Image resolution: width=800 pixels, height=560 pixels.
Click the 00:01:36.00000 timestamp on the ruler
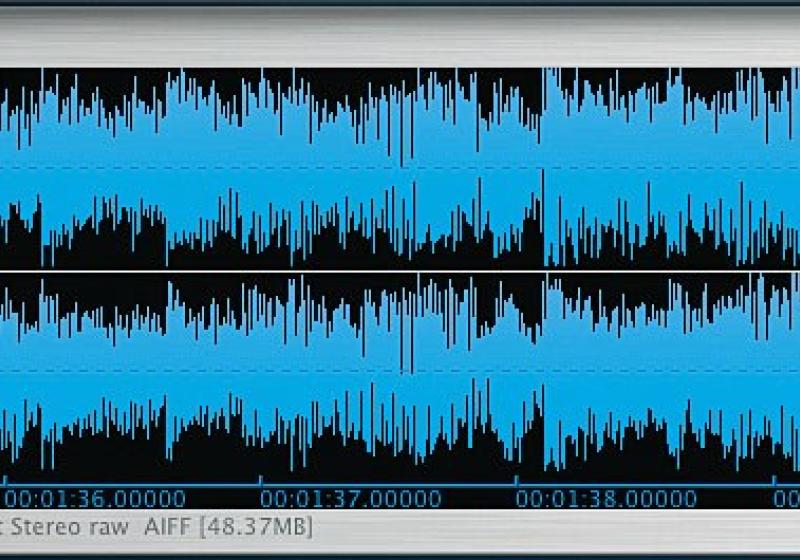pyautogui.click(x=95, y=499)
